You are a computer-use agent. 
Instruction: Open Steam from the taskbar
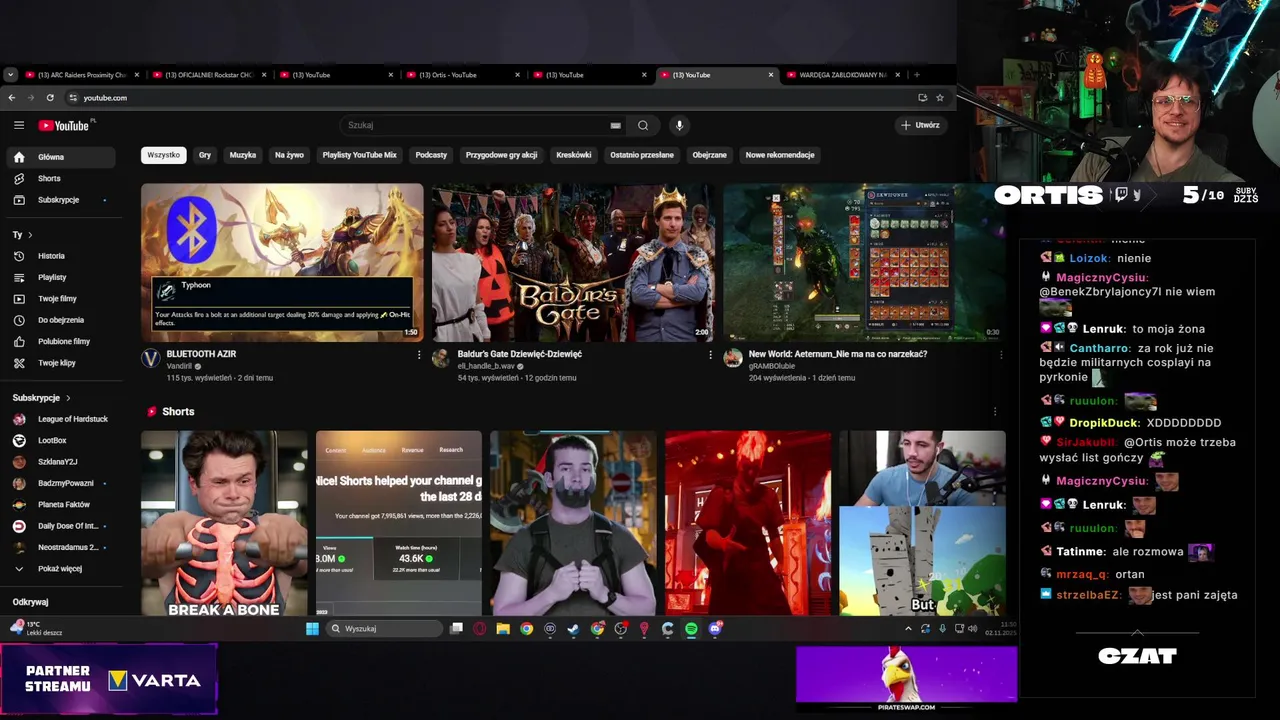(x=573, y=629)
